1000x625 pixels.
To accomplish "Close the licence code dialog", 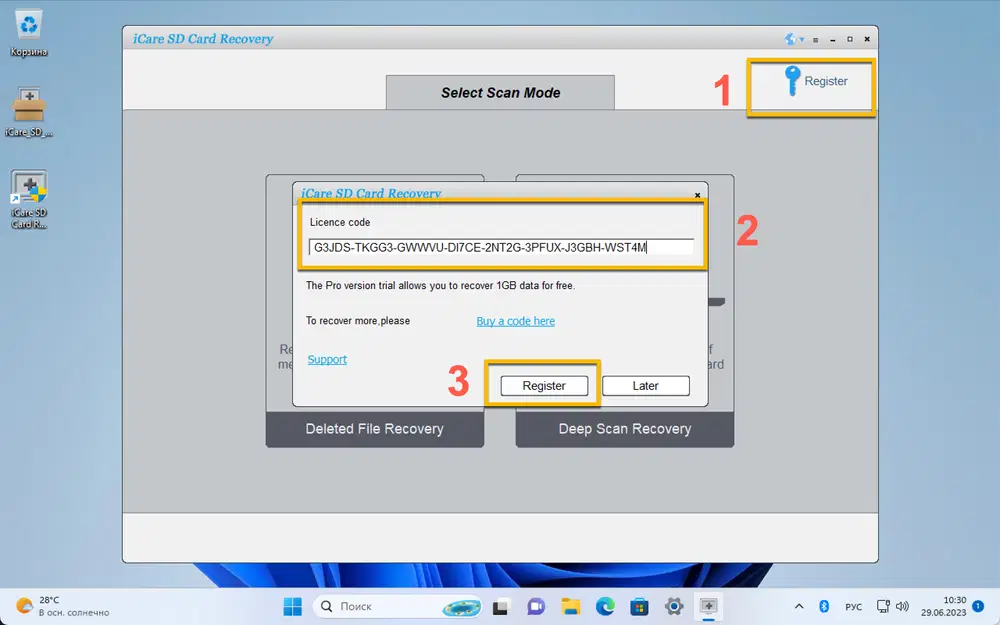I will pos(697,195).
